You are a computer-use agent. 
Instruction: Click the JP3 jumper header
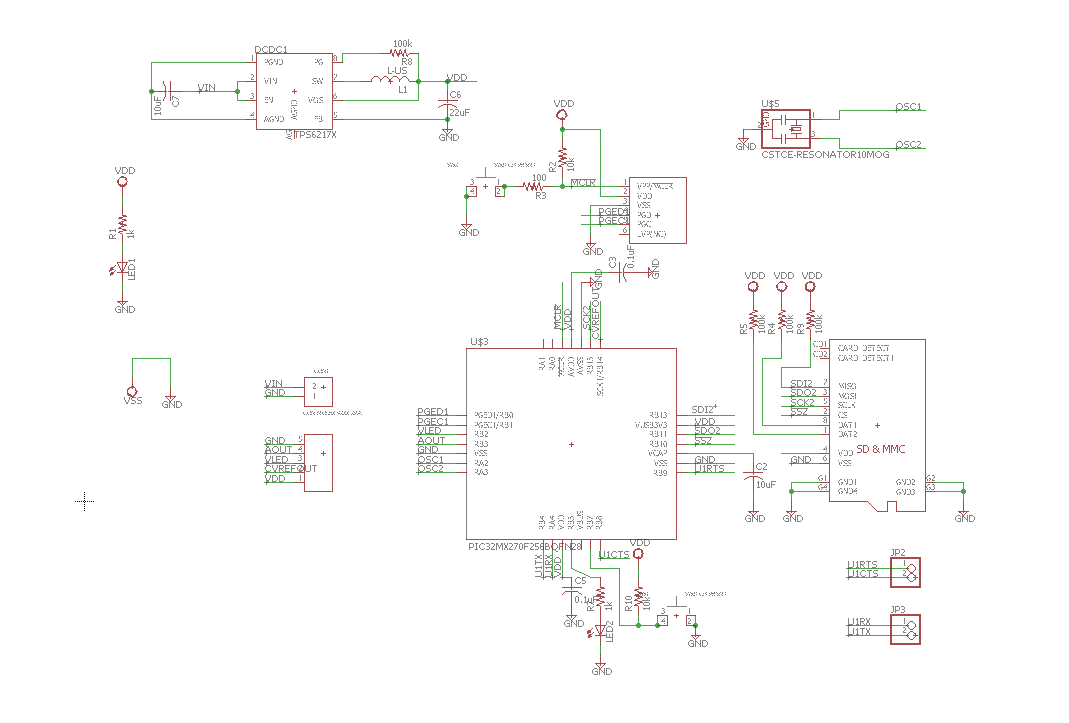pyautogui.click(x=910, y=629)
